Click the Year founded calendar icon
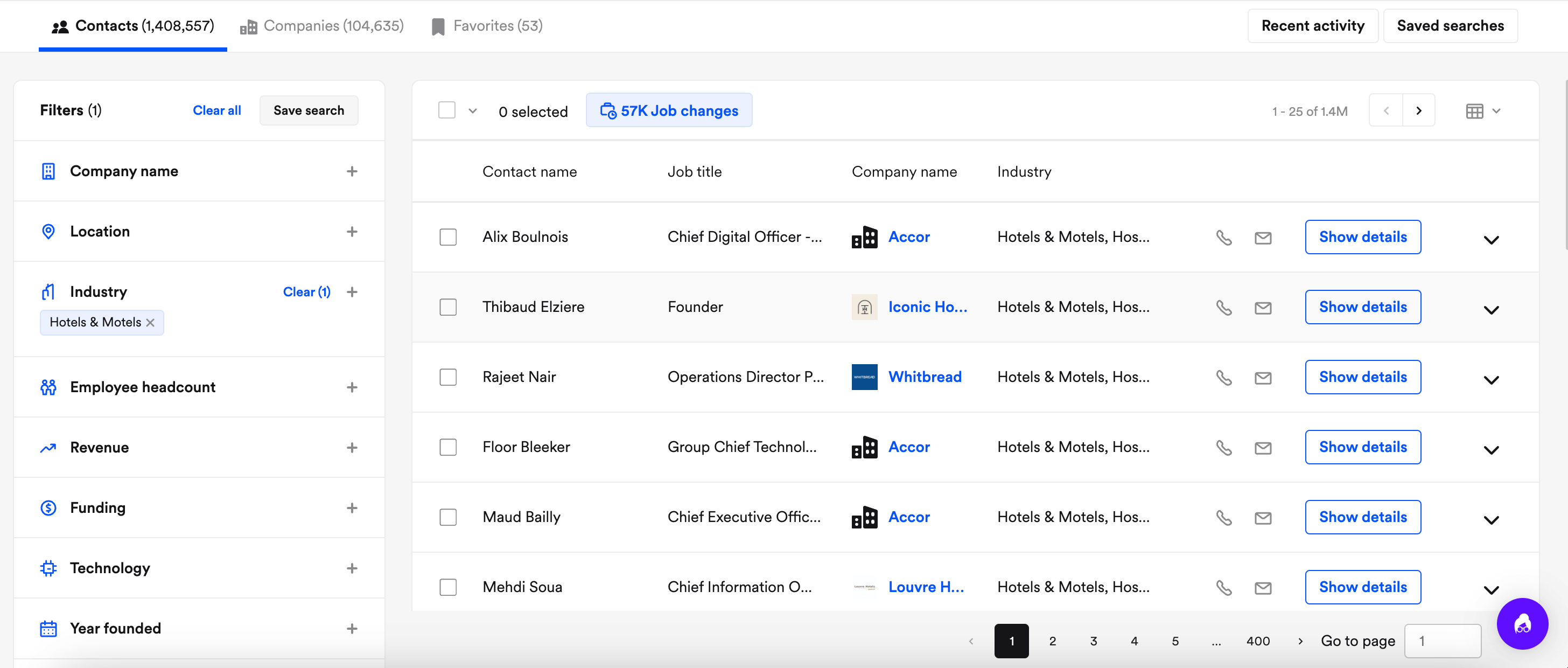1568x668 pixels. coord(48,628)
